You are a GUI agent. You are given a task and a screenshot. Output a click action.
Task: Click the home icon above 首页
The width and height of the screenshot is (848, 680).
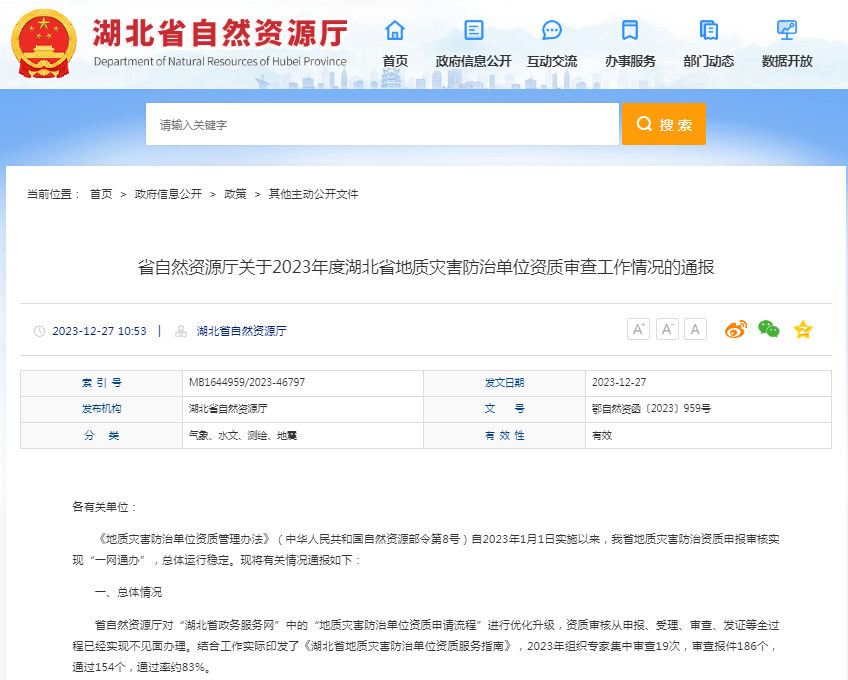pyautogui.click(x=394, y=31)
